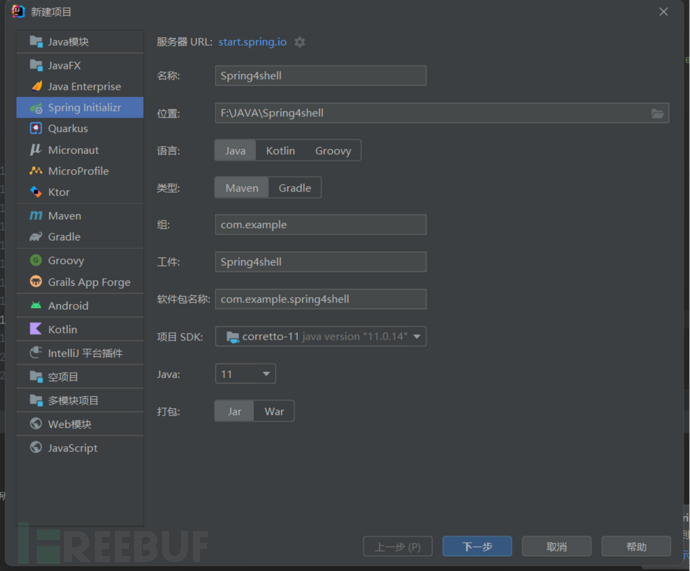Viewport: 690px width, 571px height.
Task: Click the IntelliJ logo in title bar
Action: click(18, 11)
